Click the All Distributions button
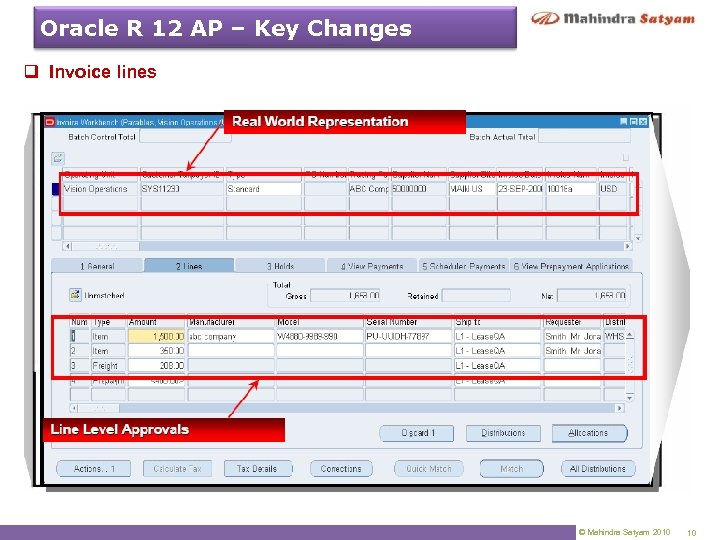The height and width of the screenshot is (540, 720). (598, 469)
